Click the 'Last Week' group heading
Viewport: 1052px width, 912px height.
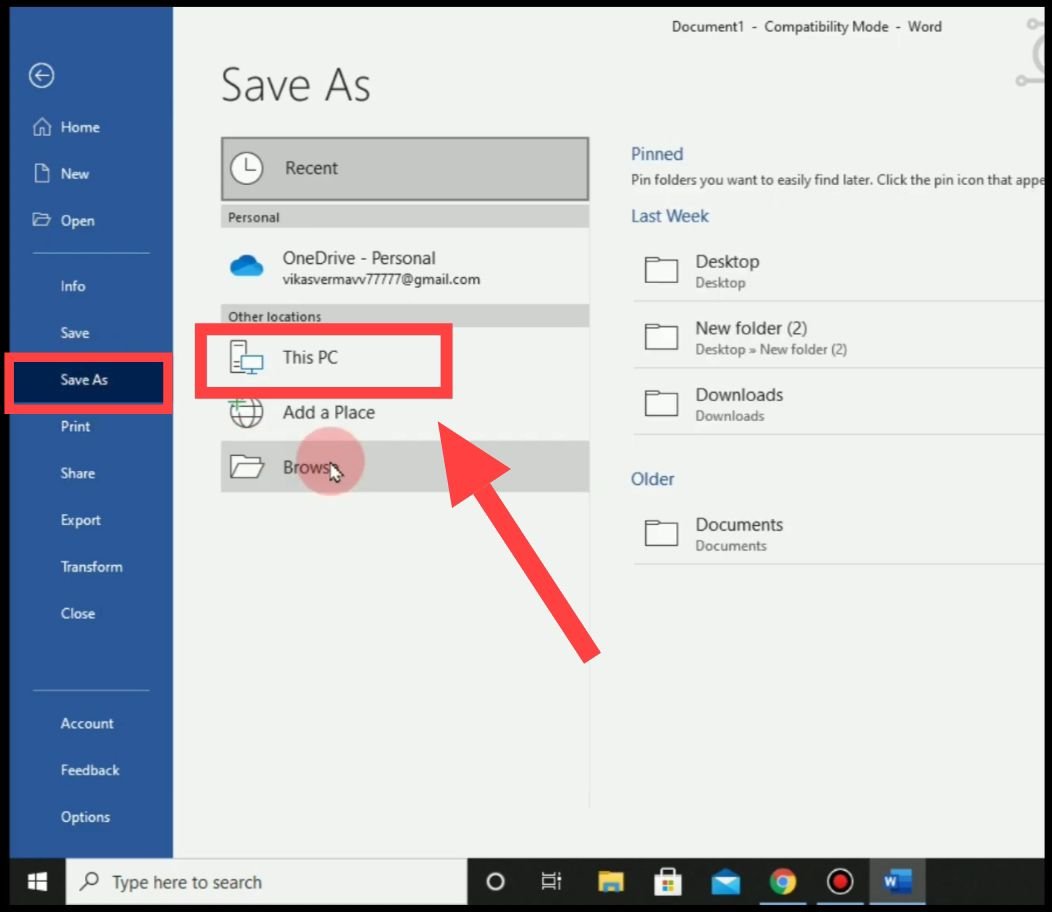point(670,216)
